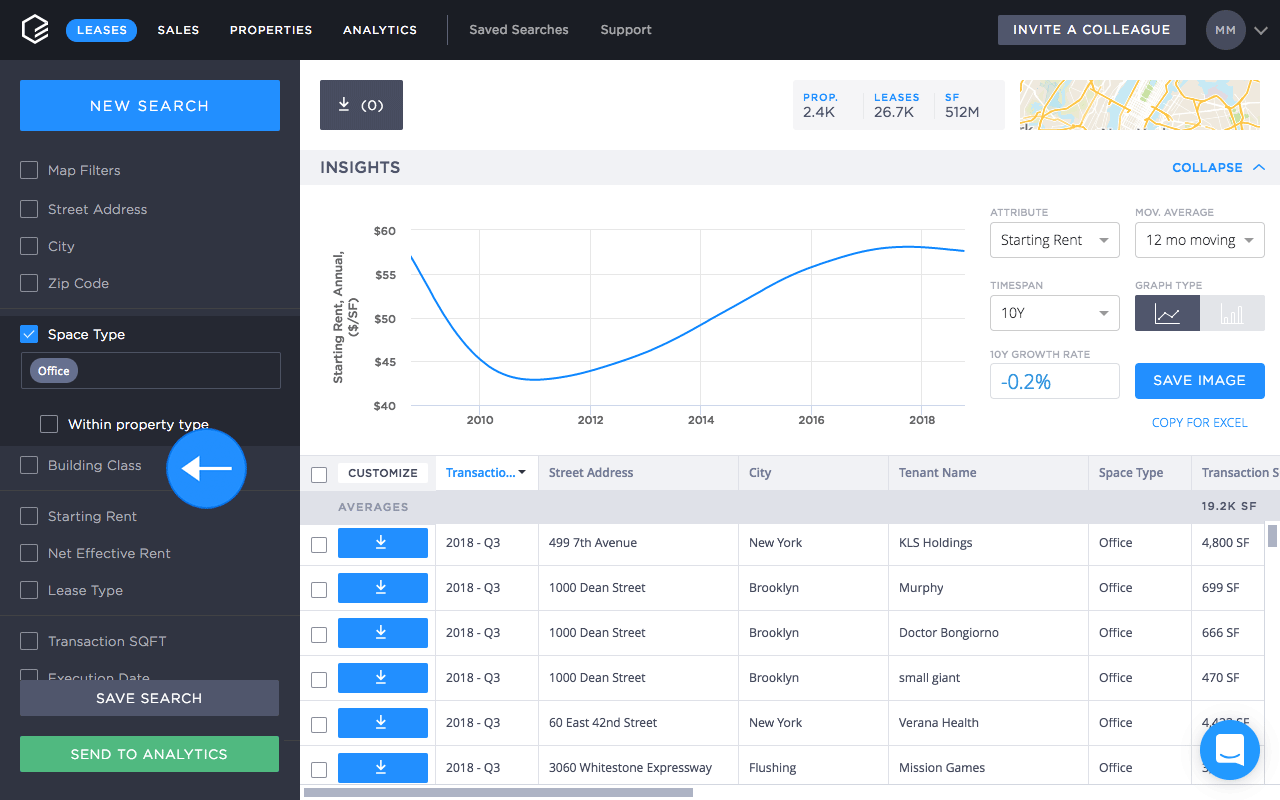This screenshot has height=800, width=1280.
Task: Click the download selected comps button
Action: 361,105
